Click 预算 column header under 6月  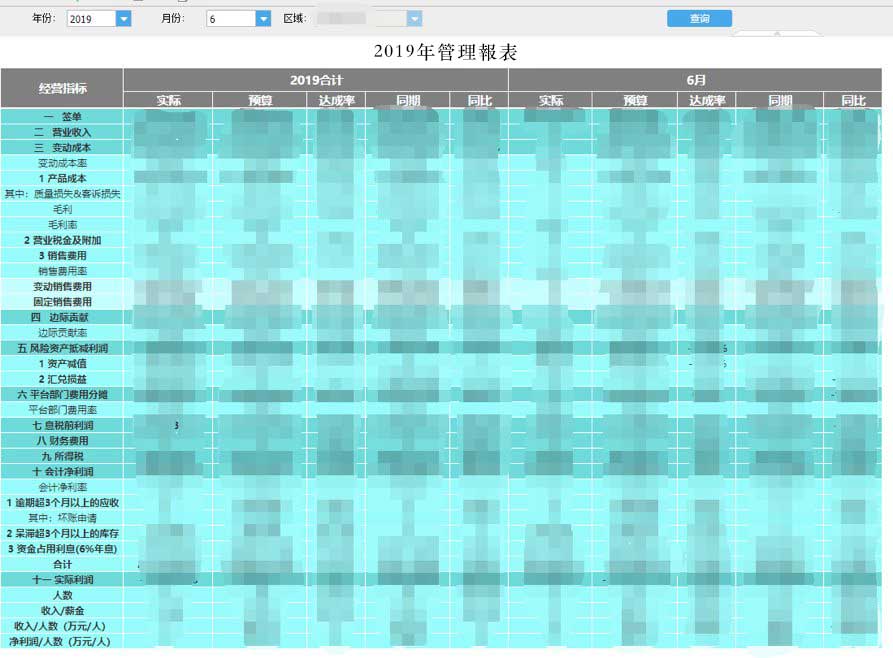[634, 100]
